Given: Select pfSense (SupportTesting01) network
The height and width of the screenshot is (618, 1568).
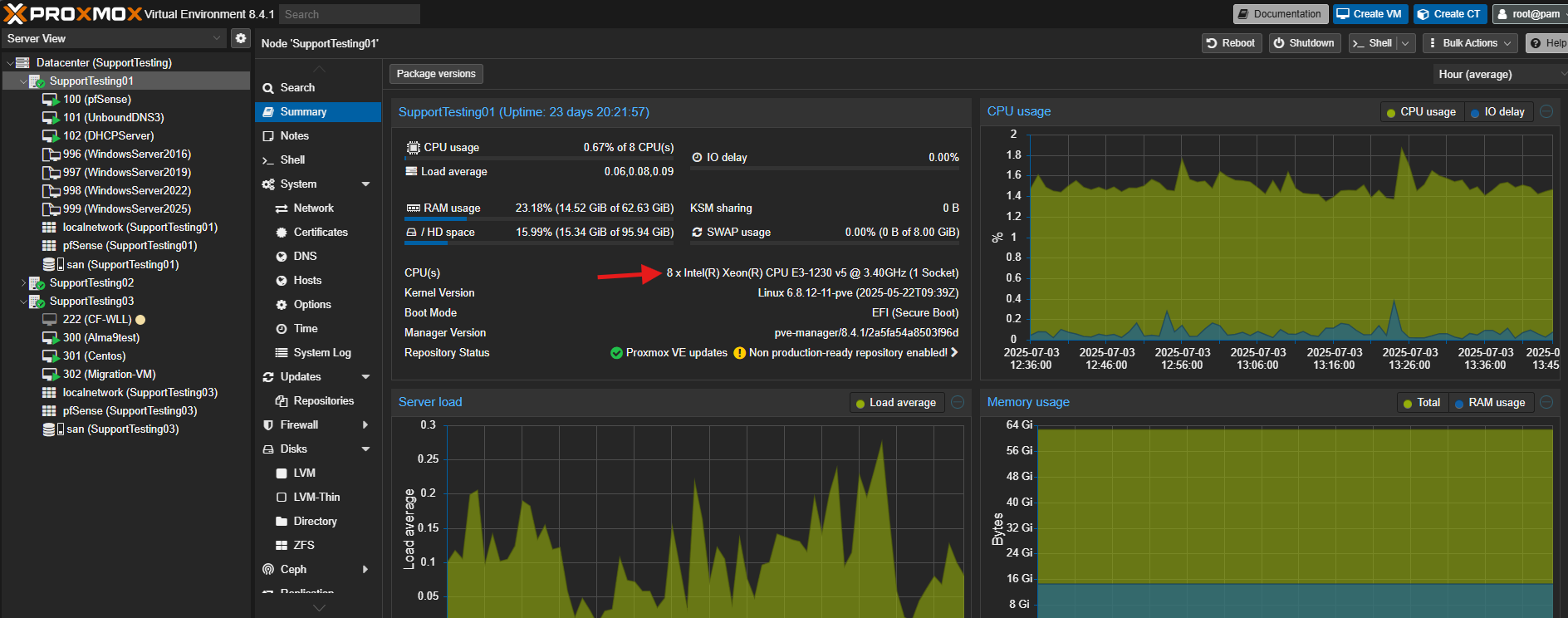Looking at the screenshot, I should (130, 245).
